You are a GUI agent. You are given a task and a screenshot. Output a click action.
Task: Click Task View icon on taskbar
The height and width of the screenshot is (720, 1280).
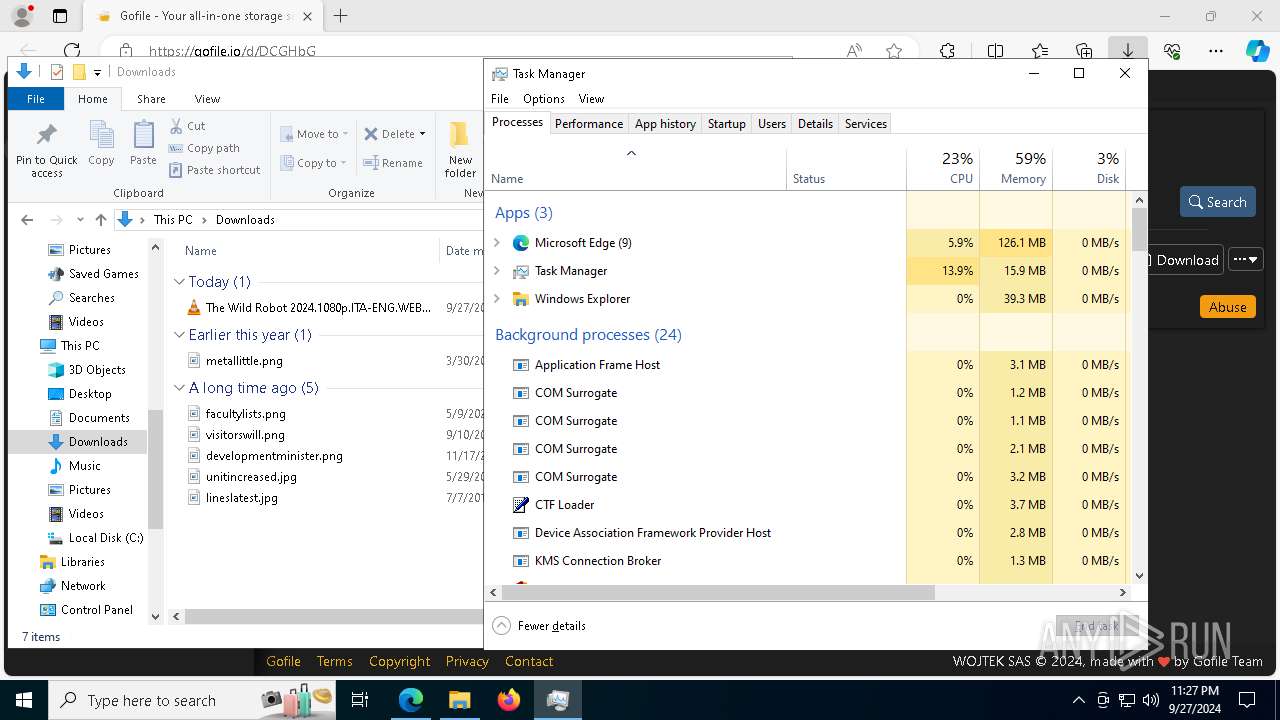tap(360, 700)
